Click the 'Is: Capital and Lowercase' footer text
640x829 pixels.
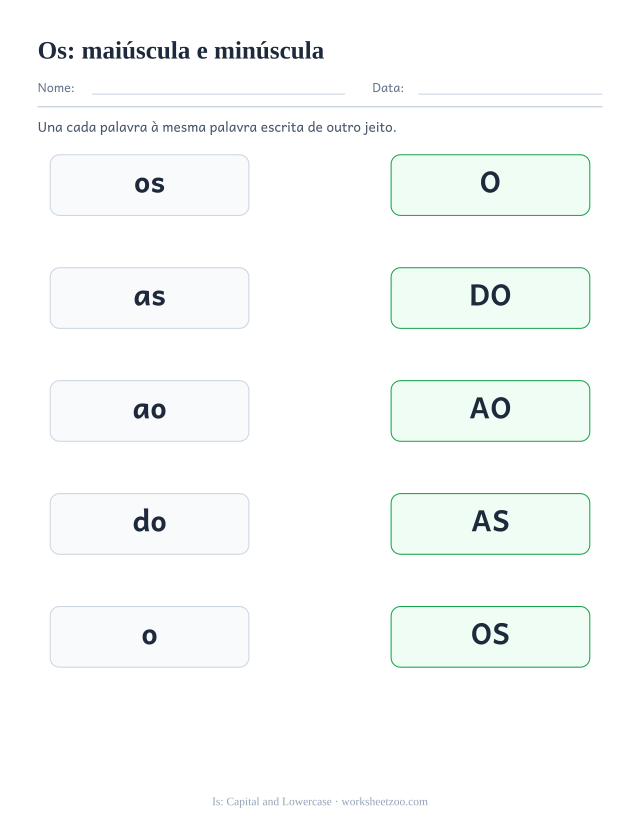[272, 802]
